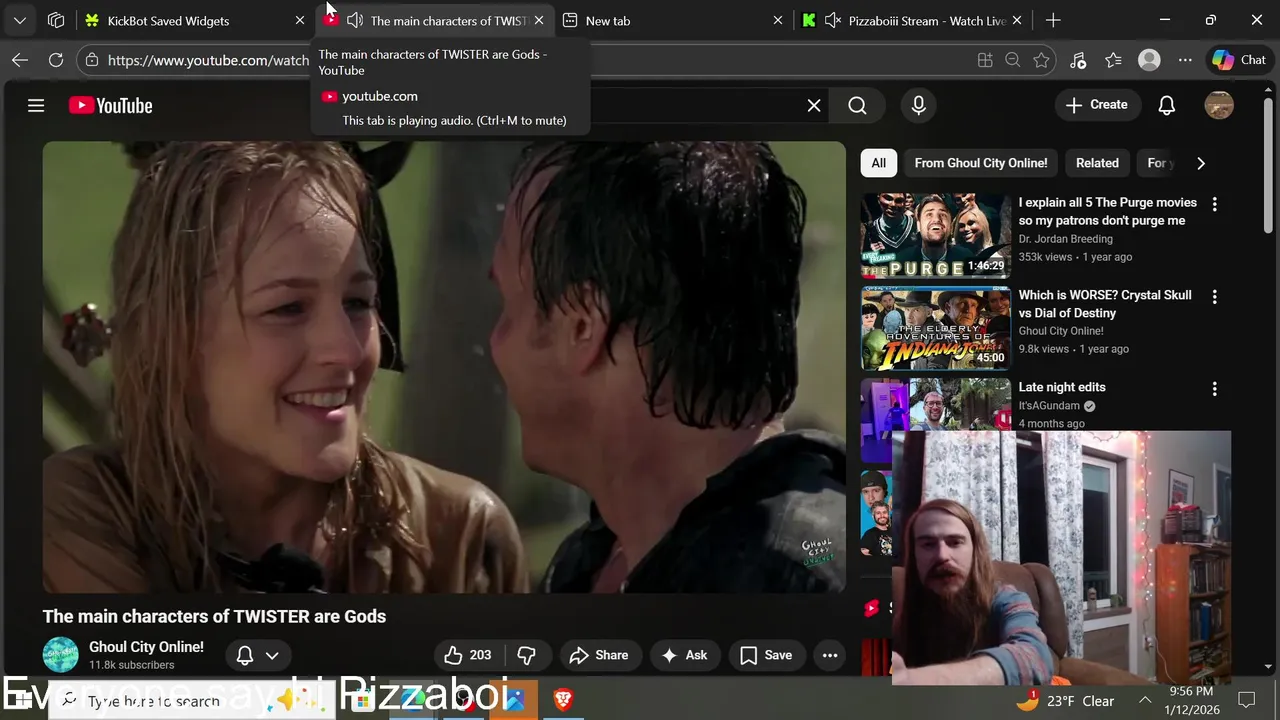Open the app available install icon
This screenshot has height=720, width=1280.
tap(985, 60)
